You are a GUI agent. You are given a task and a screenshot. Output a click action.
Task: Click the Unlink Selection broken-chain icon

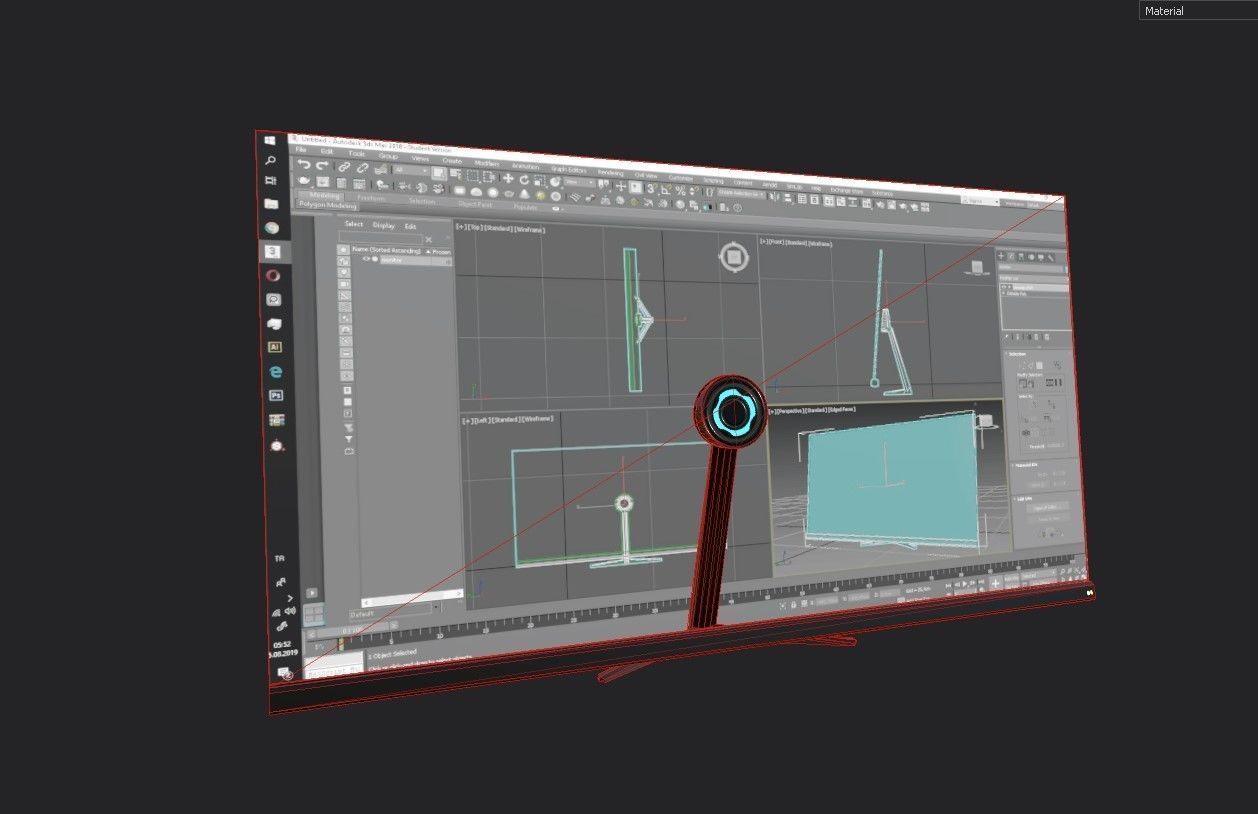pyautogui.click(x=362, y=168)
